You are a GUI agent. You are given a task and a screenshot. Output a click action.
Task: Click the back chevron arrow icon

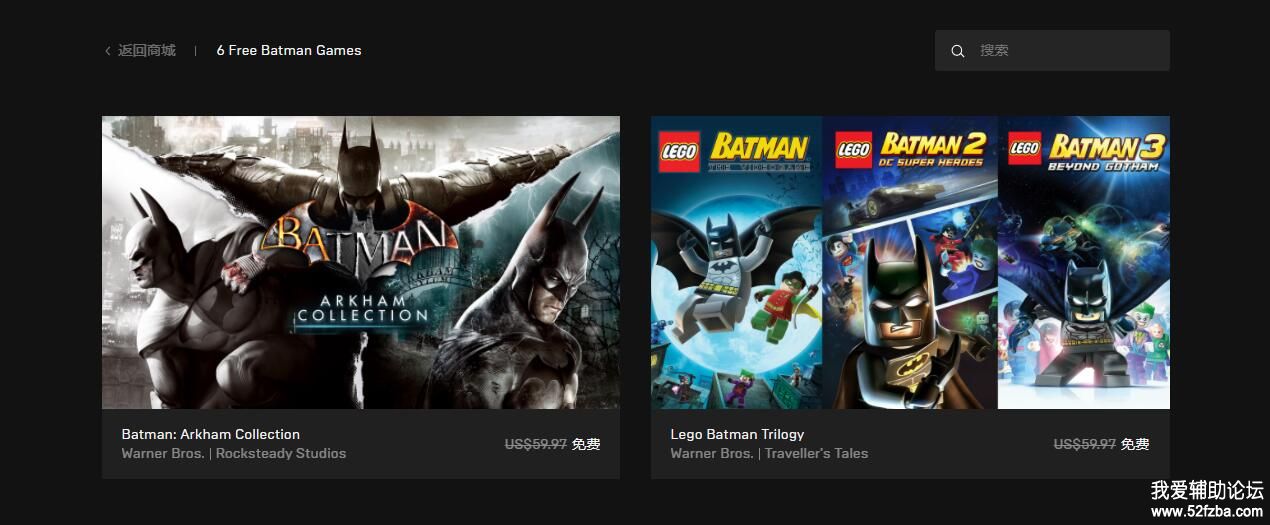pyautogui.click(x=108, y=51)
